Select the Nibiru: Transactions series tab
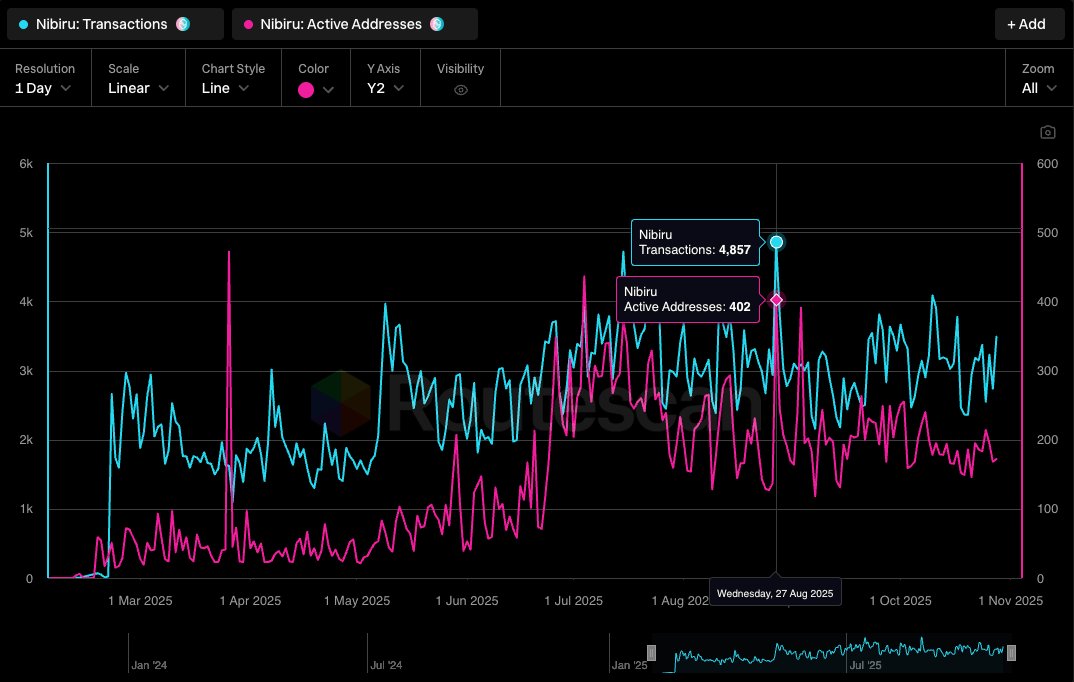Viewport: 1074px width, 682px height. click(x=115, y=24)
